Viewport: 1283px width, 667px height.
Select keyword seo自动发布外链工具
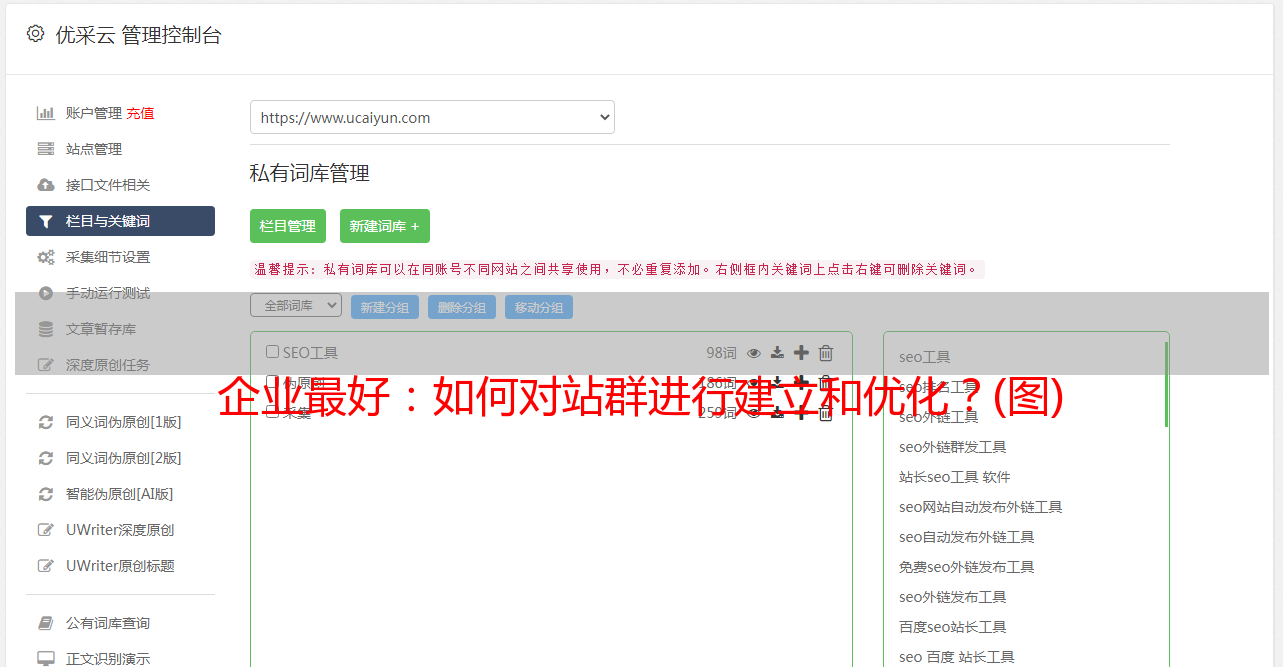point(967,537)
